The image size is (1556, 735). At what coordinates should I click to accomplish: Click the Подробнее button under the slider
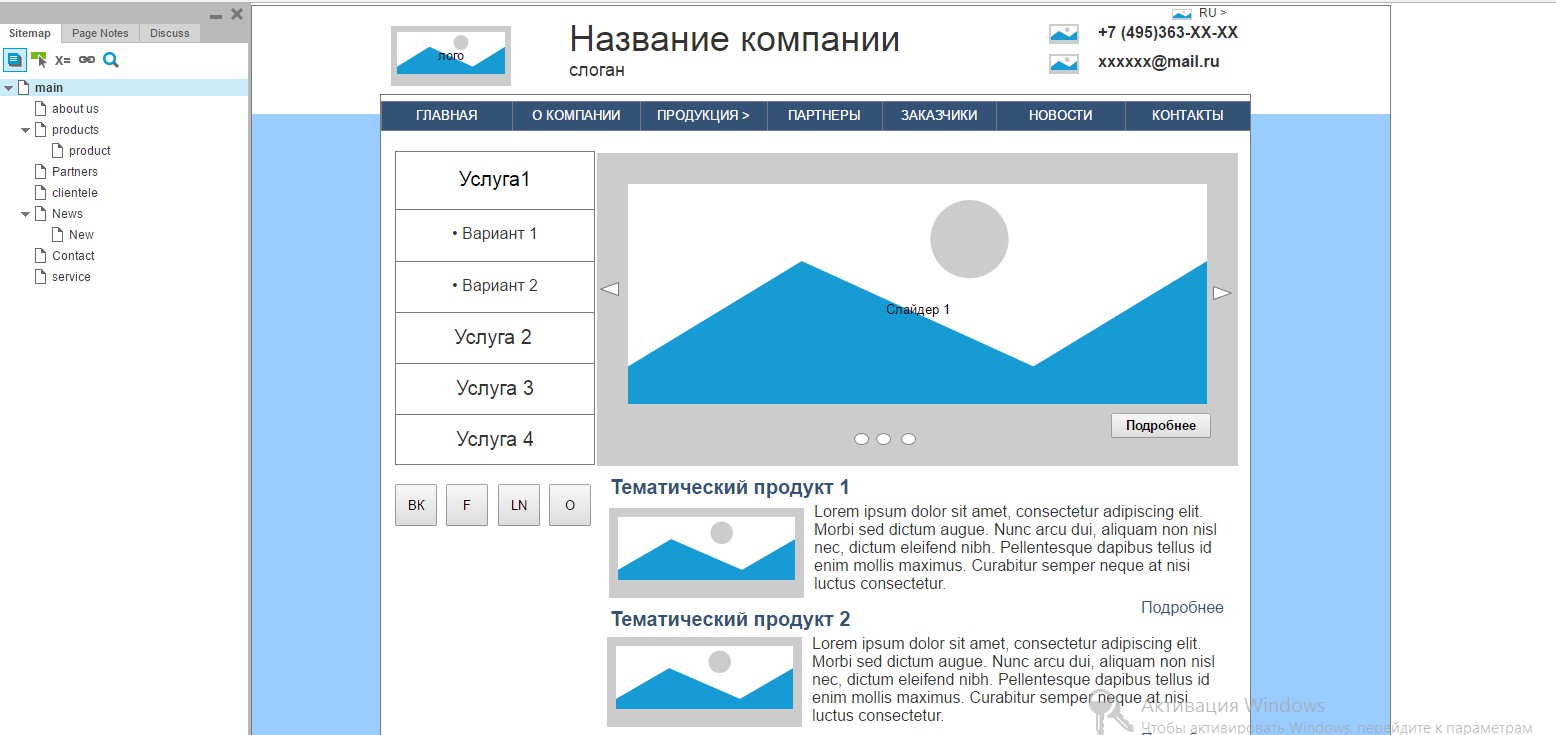point(1161,425)
